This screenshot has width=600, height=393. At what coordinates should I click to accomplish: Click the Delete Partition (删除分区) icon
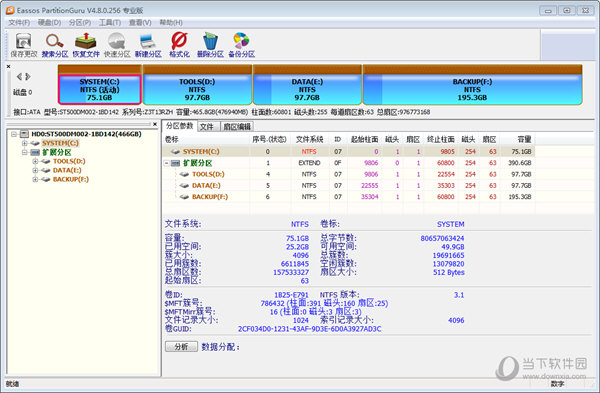pos(210,45)
